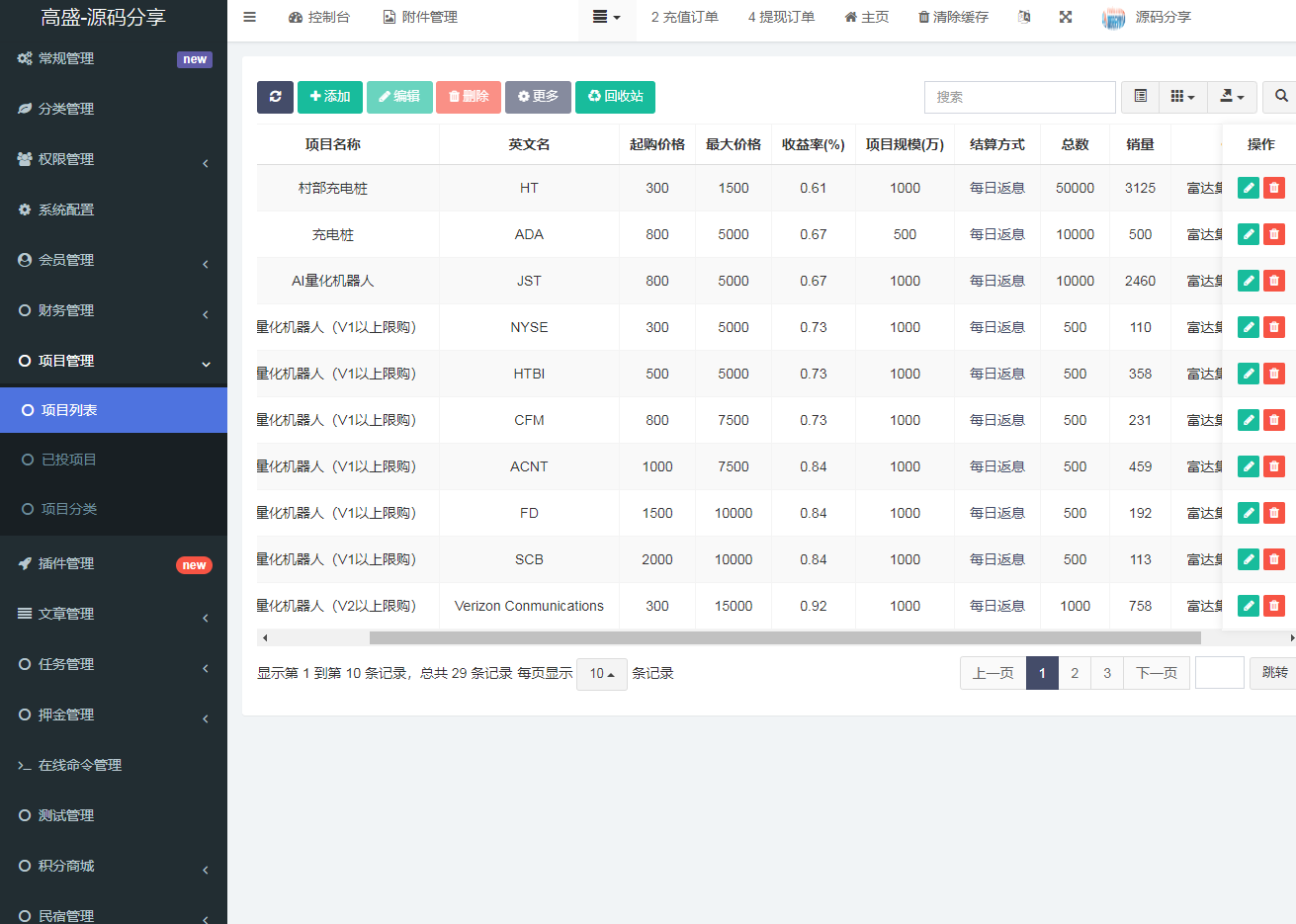The image size is (1296, 924).
Task: Open 已投项目 in the sidebar
Action: (69, 460)
